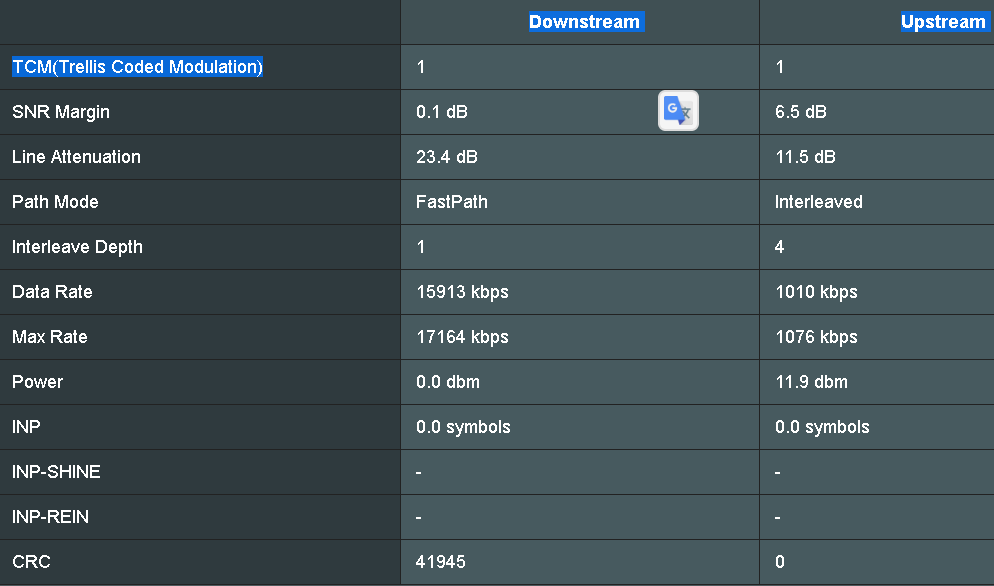Viewport: 994px width, 586px height.
Task: Click the 11.9 dbm upstream power value
Action: pos(811,382)
